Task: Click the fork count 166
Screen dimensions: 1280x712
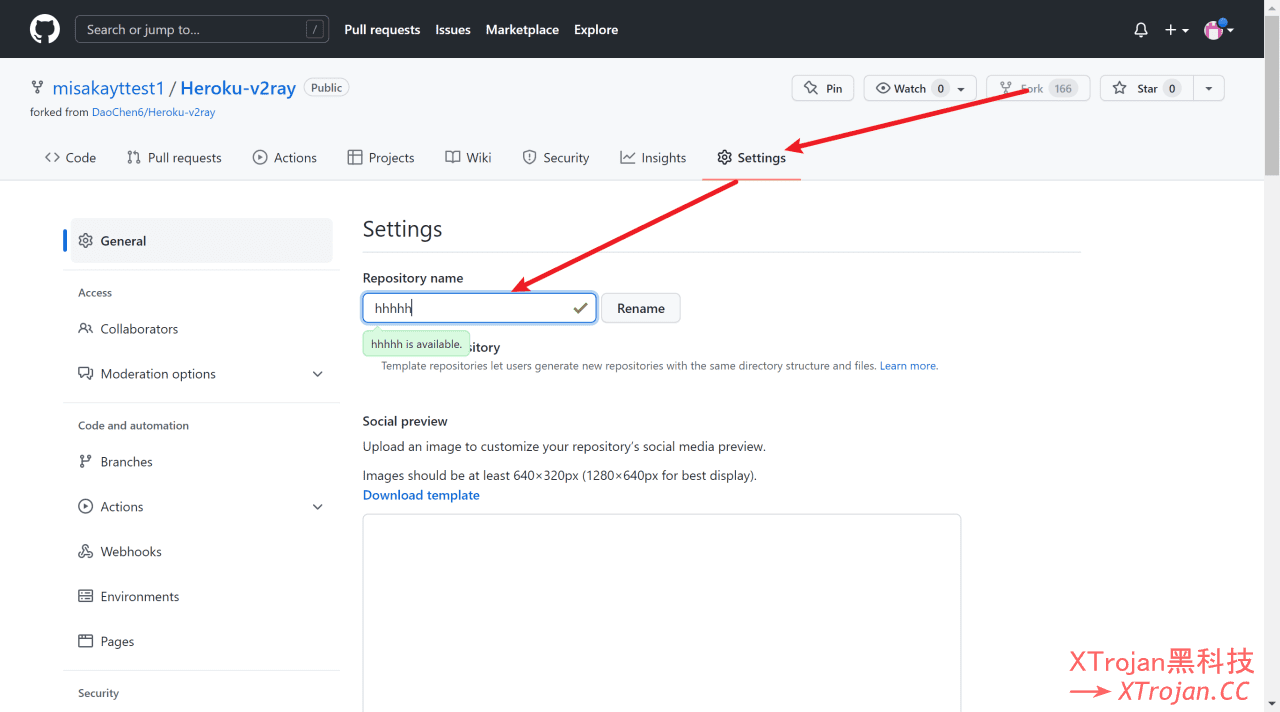Action: click(x=1062, y=89)
